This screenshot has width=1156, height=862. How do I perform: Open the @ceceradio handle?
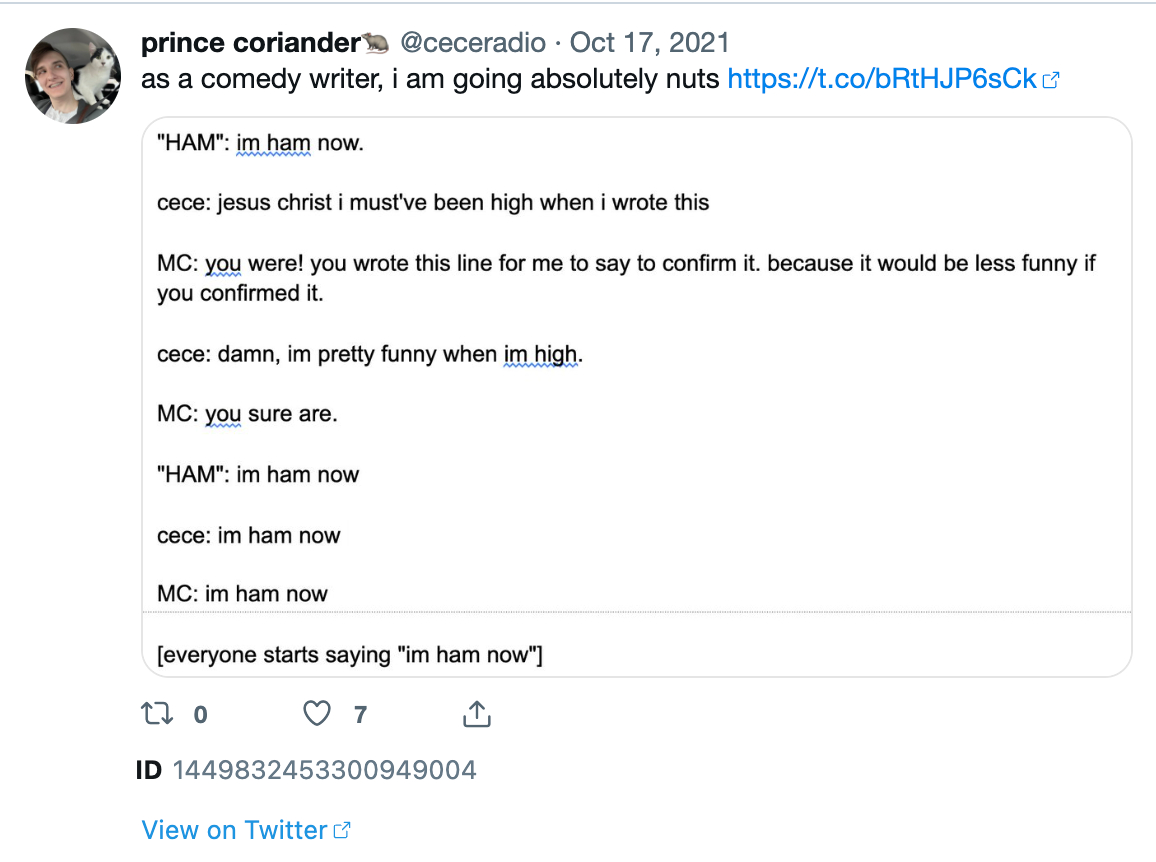click(473, 43)
